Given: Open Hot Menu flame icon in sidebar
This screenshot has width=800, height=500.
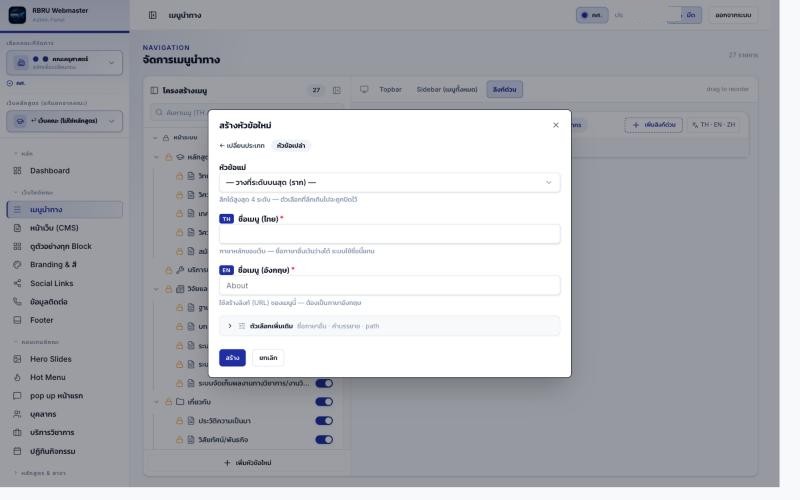Looking at the screenshot, I should [x=17, y=378].
